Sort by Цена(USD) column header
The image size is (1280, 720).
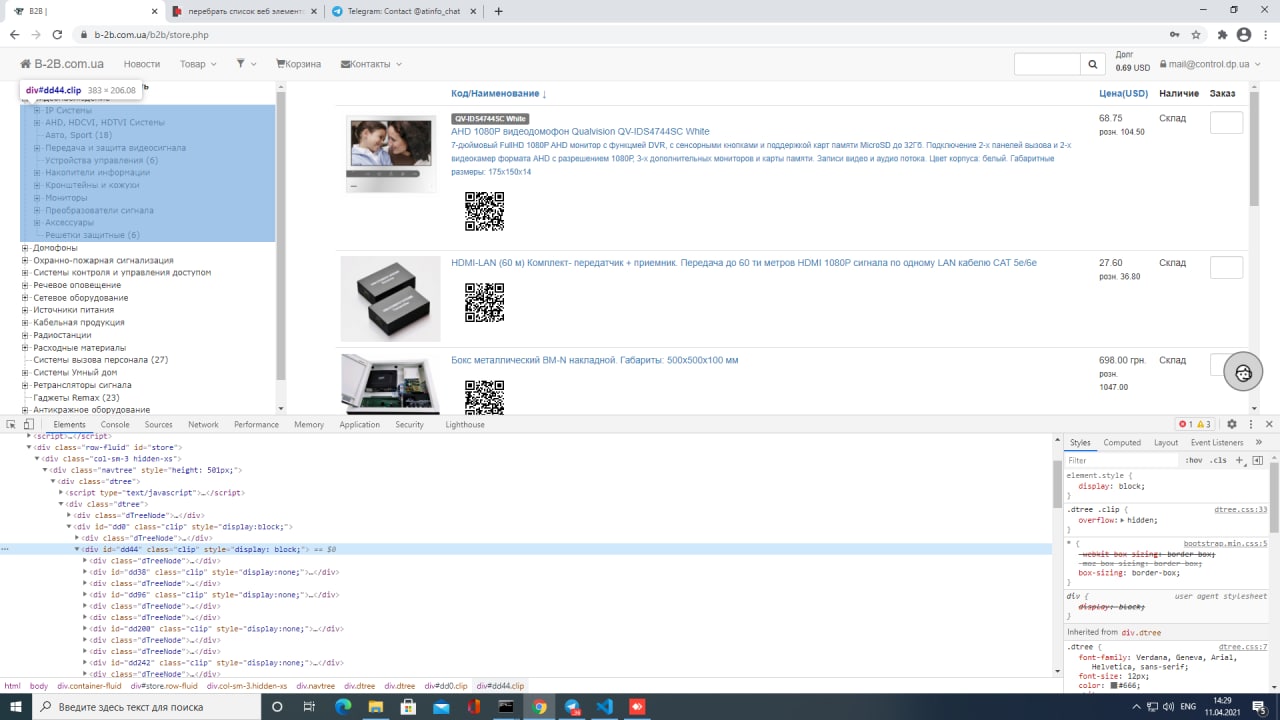(1123, 93)
